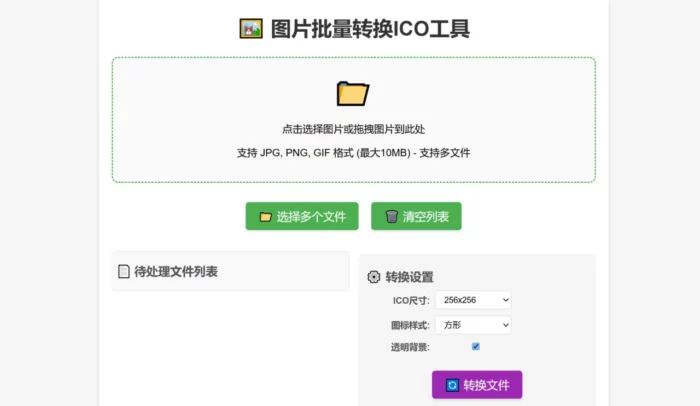Image resolution: width=700 pixels, height=406 pixels.
Task: Click the refresh icon on 转换文件 button
Action: (452, 385)
